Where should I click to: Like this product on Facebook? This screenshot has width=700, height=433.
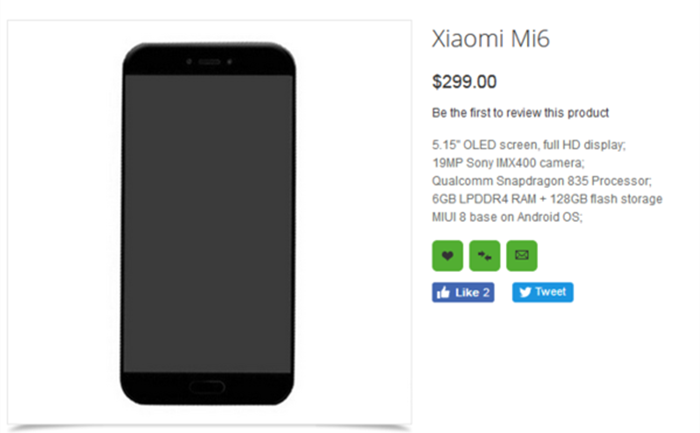[x=463, y=292]
